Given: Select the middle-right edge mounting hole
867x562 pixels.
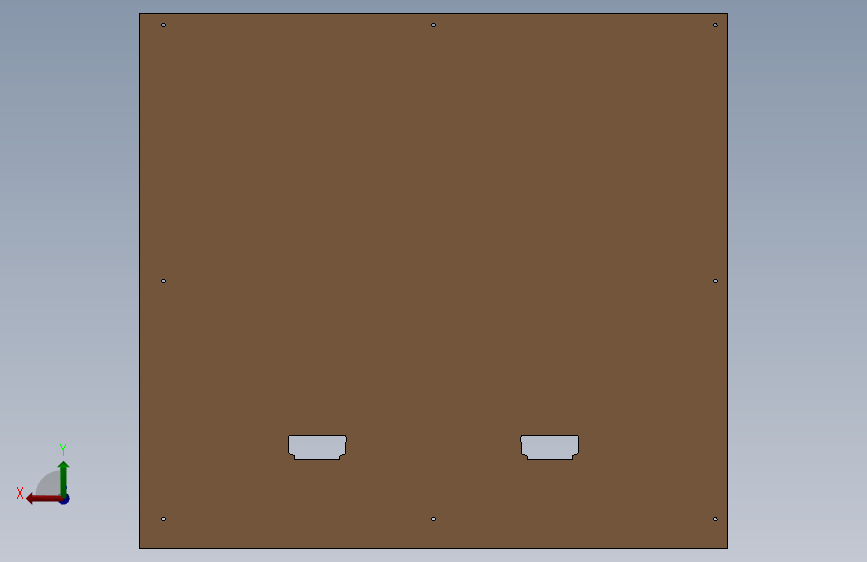Looking at the screenshot, I should [x=715, y=281].
